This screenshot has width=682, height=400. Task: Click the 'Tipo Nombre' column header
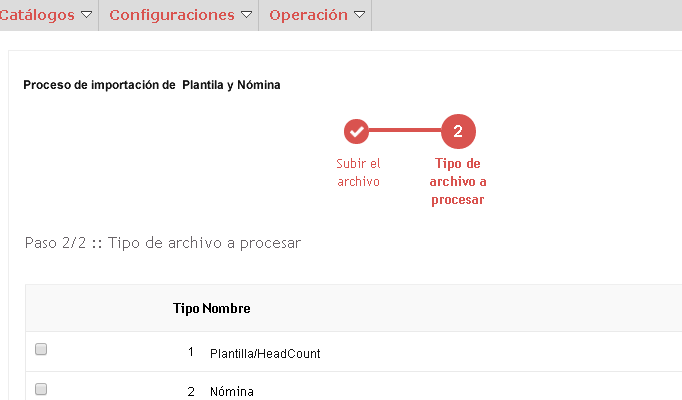pyautogui.click(x=211, y=308)
